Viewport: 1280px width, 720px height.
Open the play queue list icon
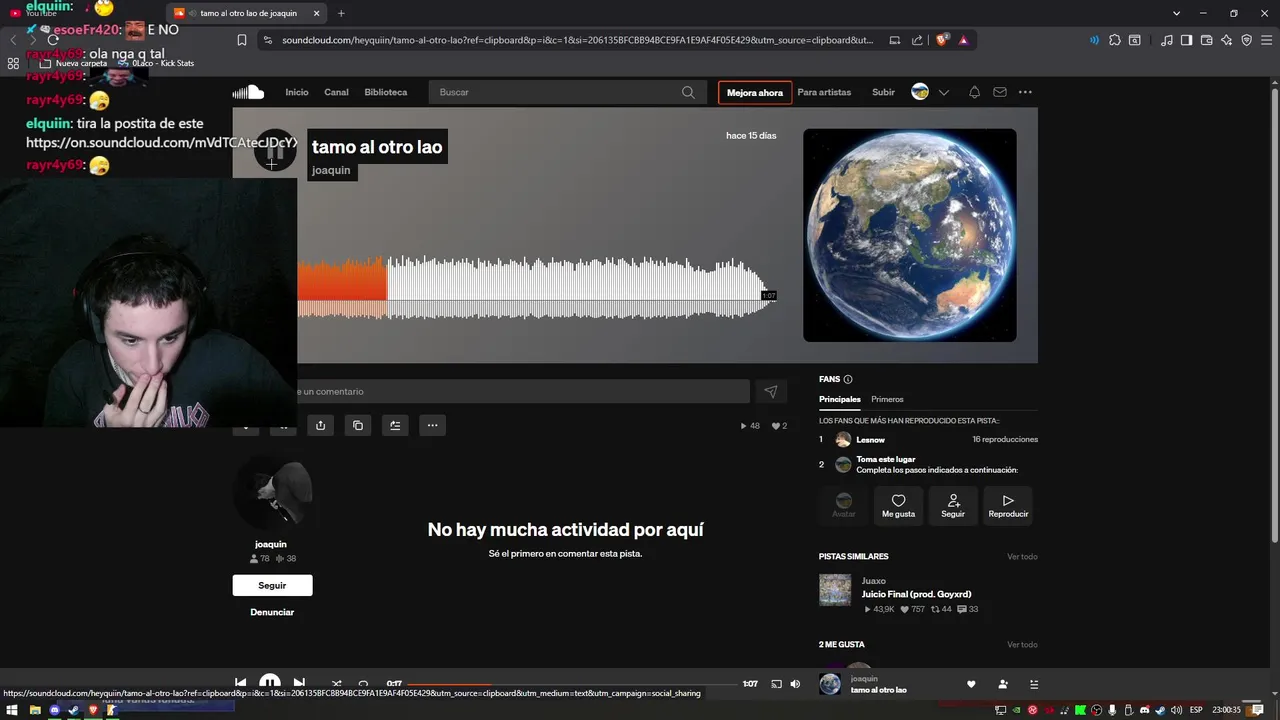tap(1034, 684)
